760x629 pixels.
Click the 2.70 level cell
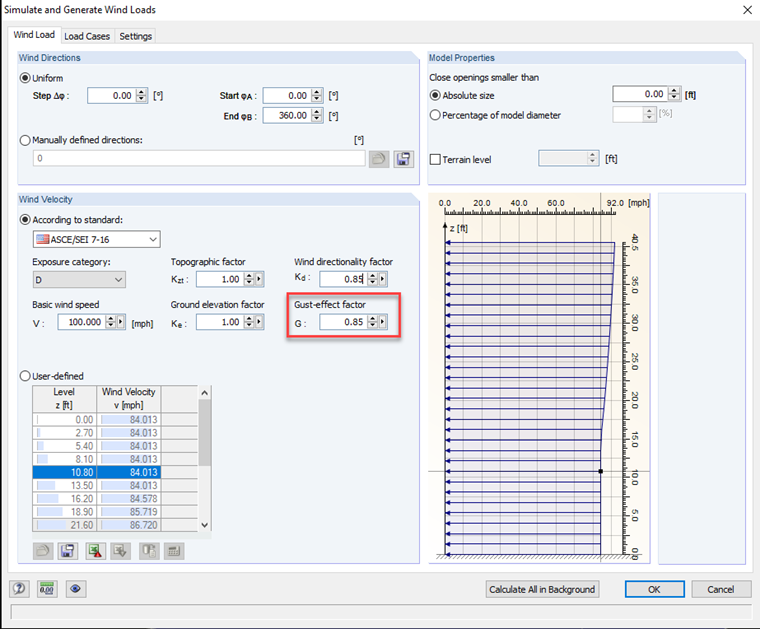click(65, 433)
